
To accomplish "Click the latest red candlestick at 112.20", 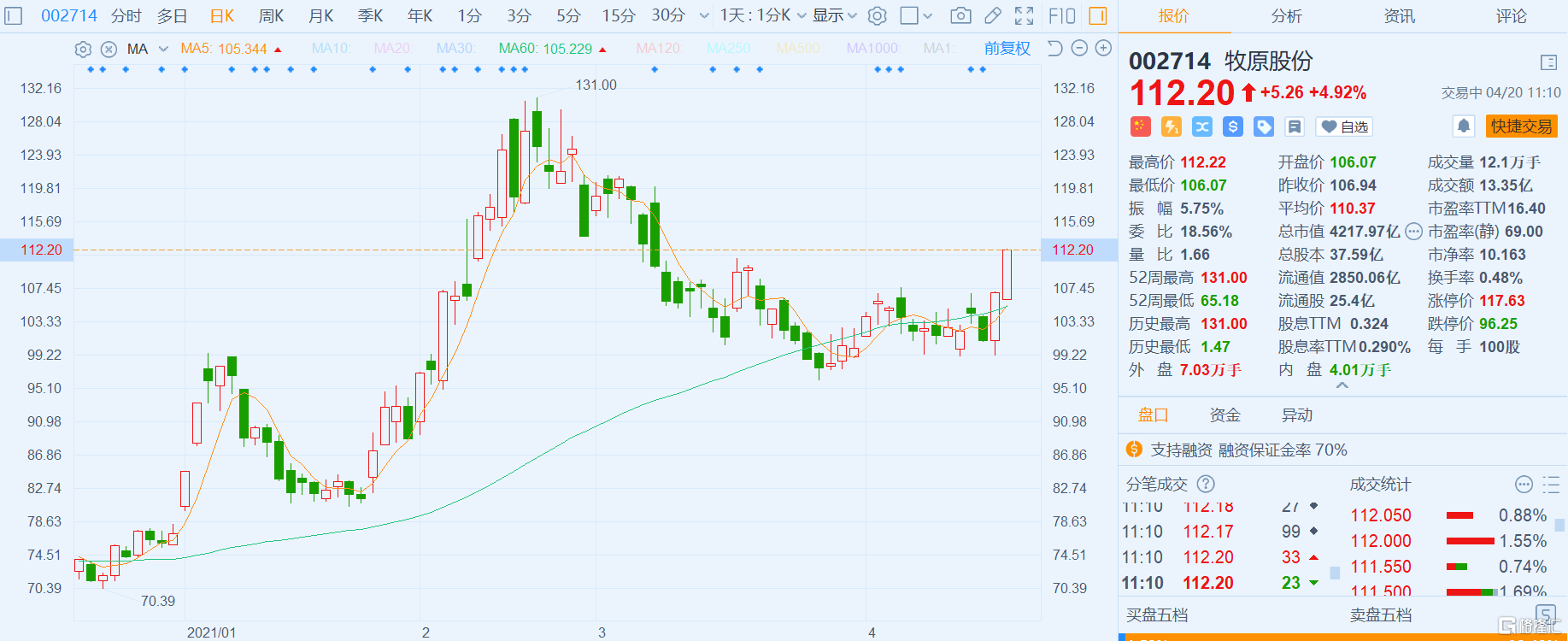I will pos(1007,274).
